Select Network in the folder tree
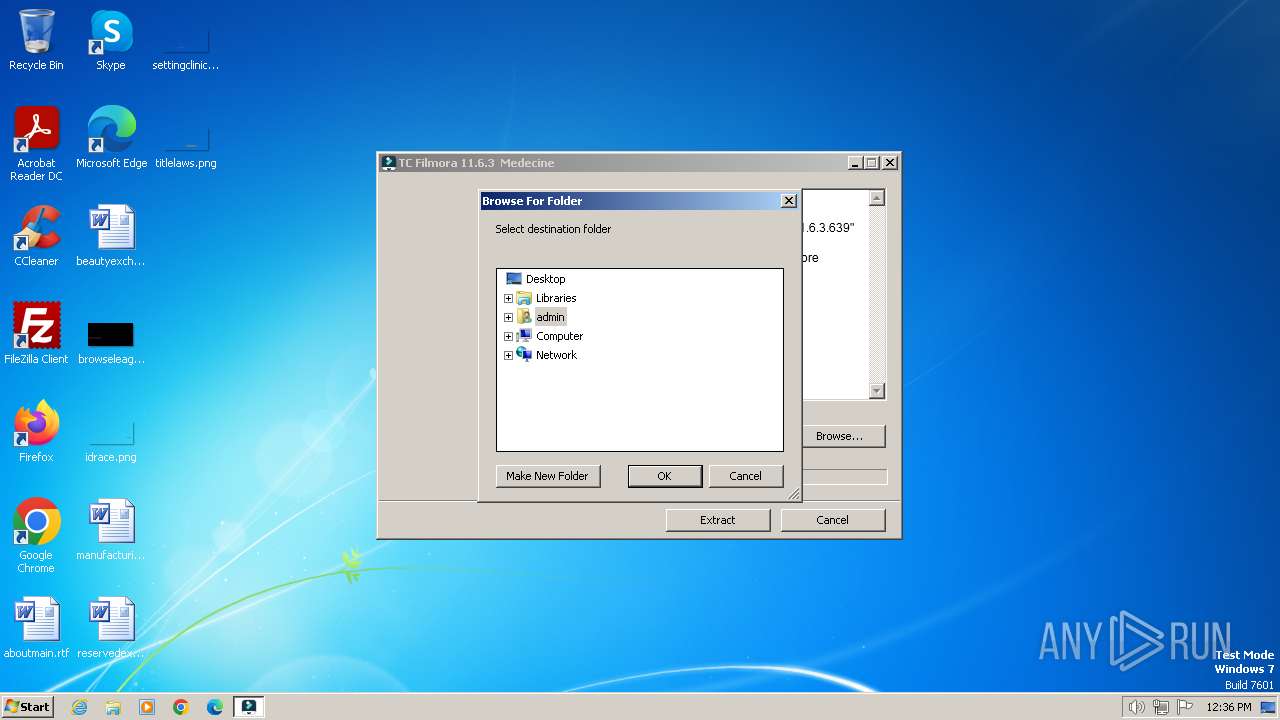This screenshot has width=1280, height=720. tap(556, 355)
